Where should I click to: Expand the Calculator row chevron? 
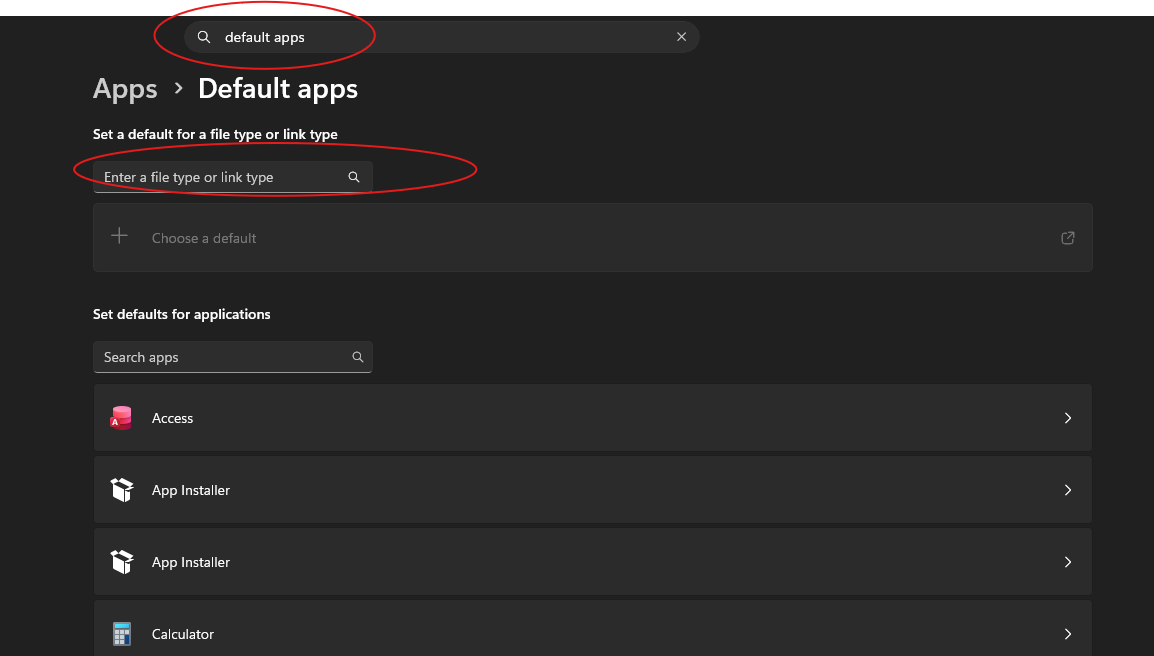pos(1068,634)
